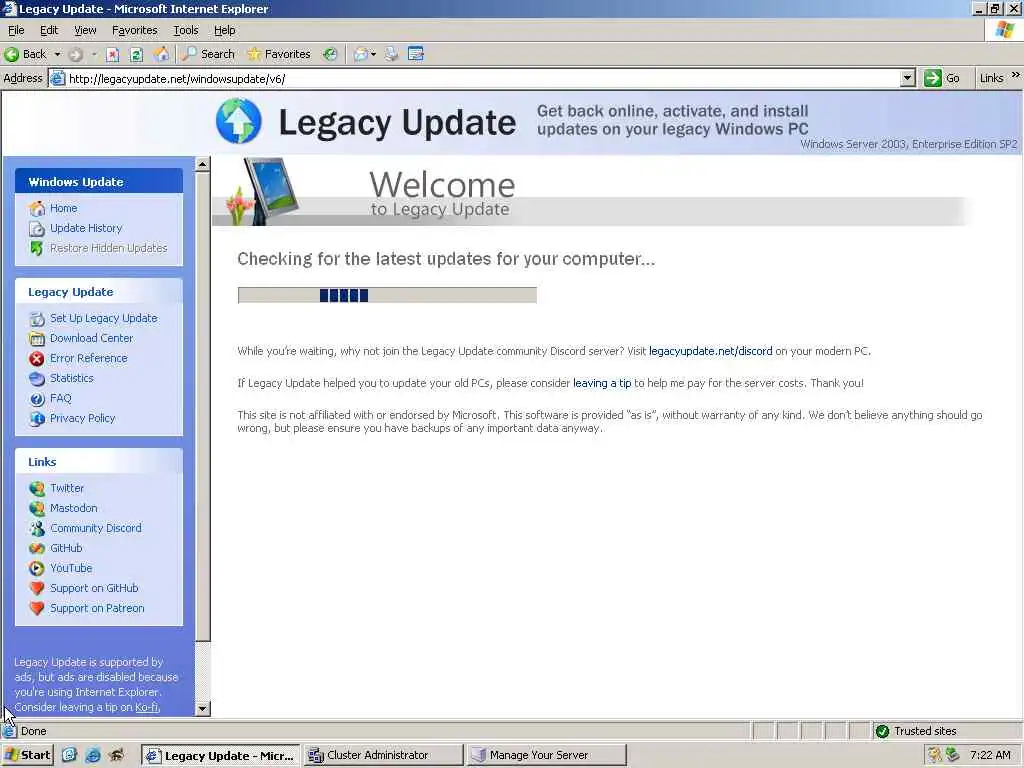Click the Twitter globe icon
Image resolution: width=1024 pixels, height=768 pixels.
tap(37, 488)
